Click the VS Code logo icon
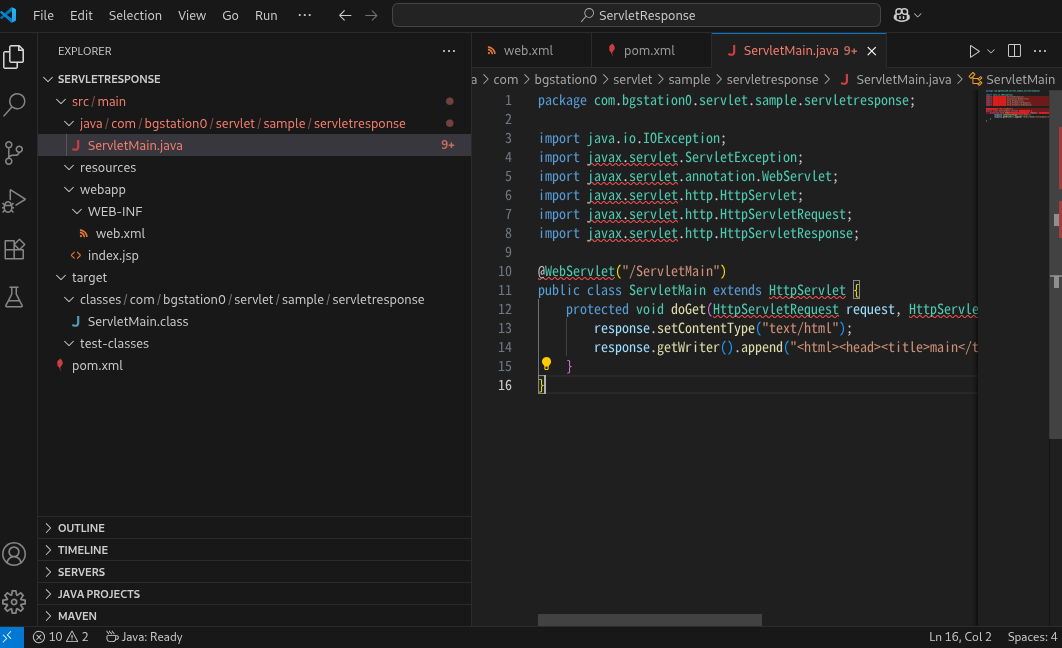This screenshot has height=648, width=1062. (9, 15)
